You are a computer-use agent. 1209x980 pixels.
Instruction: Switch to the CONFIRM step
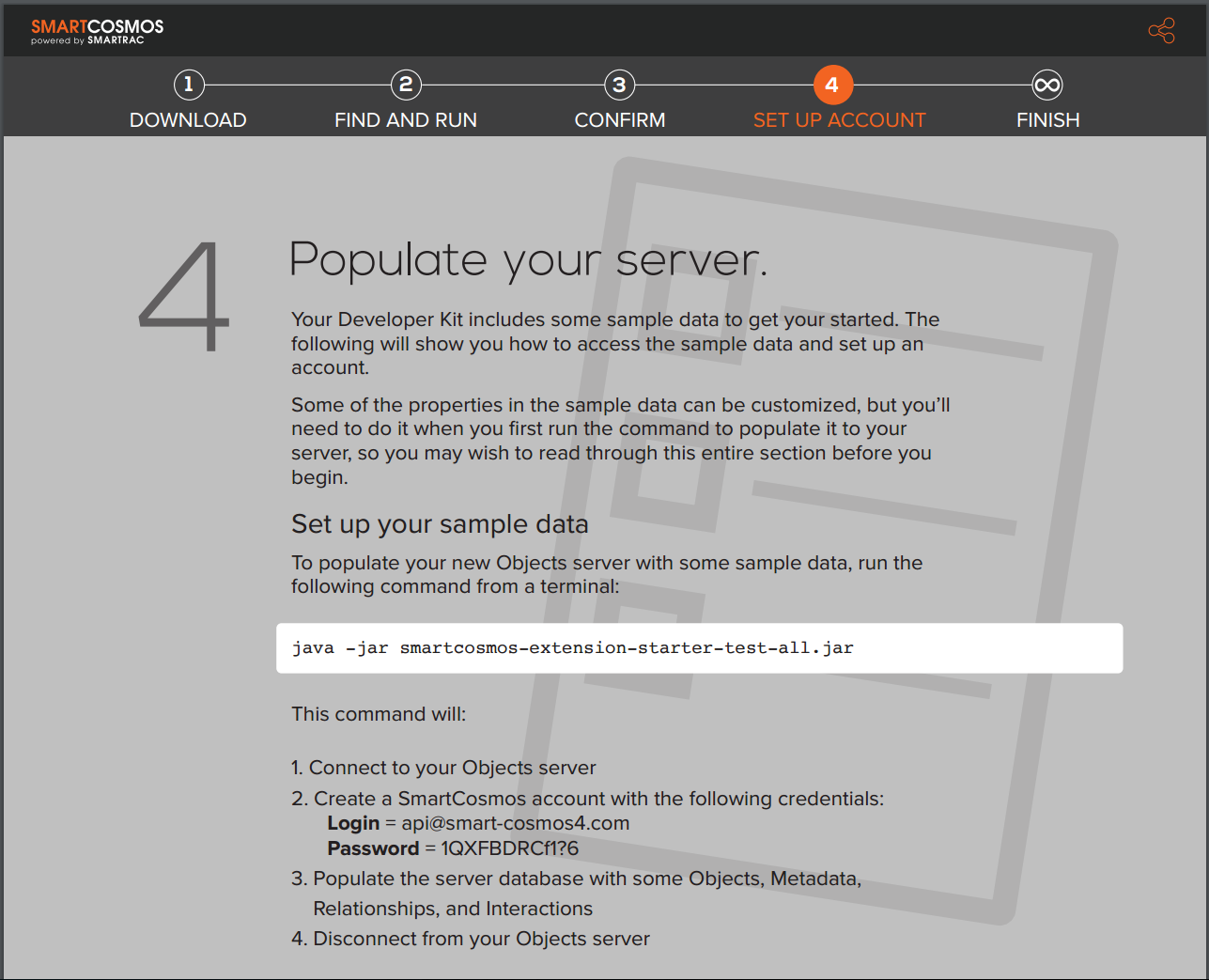(620, 120)
